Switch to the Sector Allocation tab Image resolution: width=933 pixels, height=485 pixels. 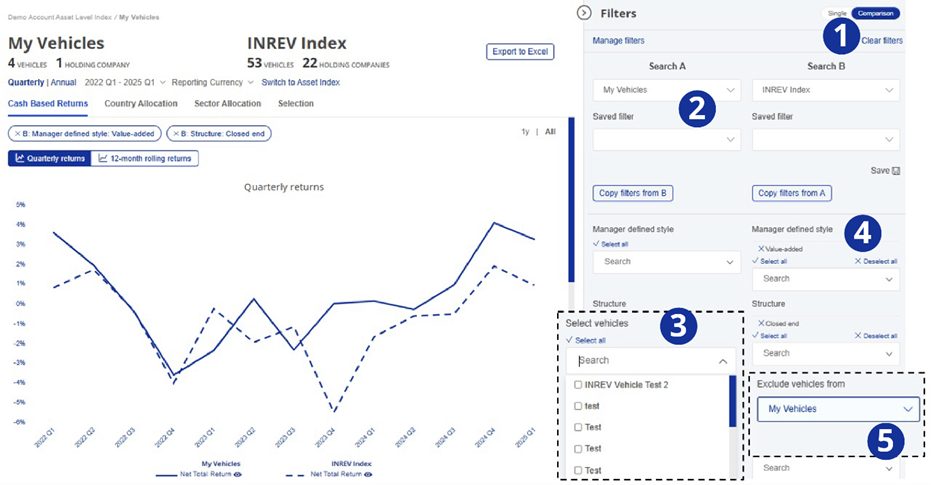coord(227,103)
